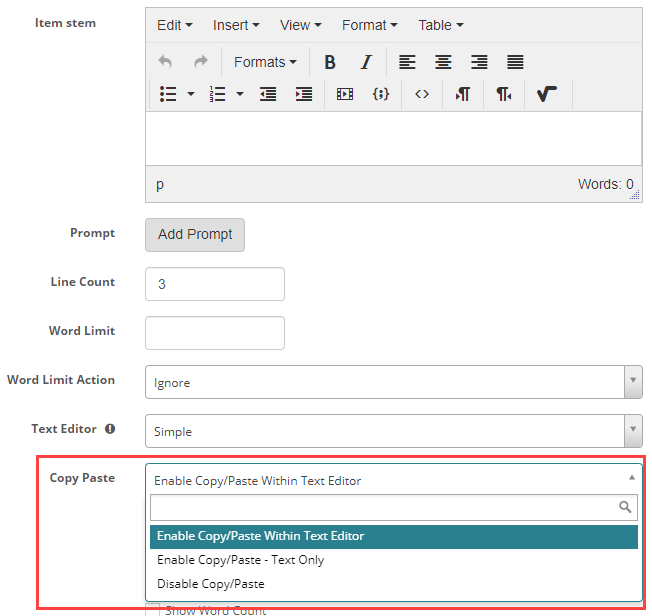
Task: Open the Text Editor dropdown
Action: (393, 431)
